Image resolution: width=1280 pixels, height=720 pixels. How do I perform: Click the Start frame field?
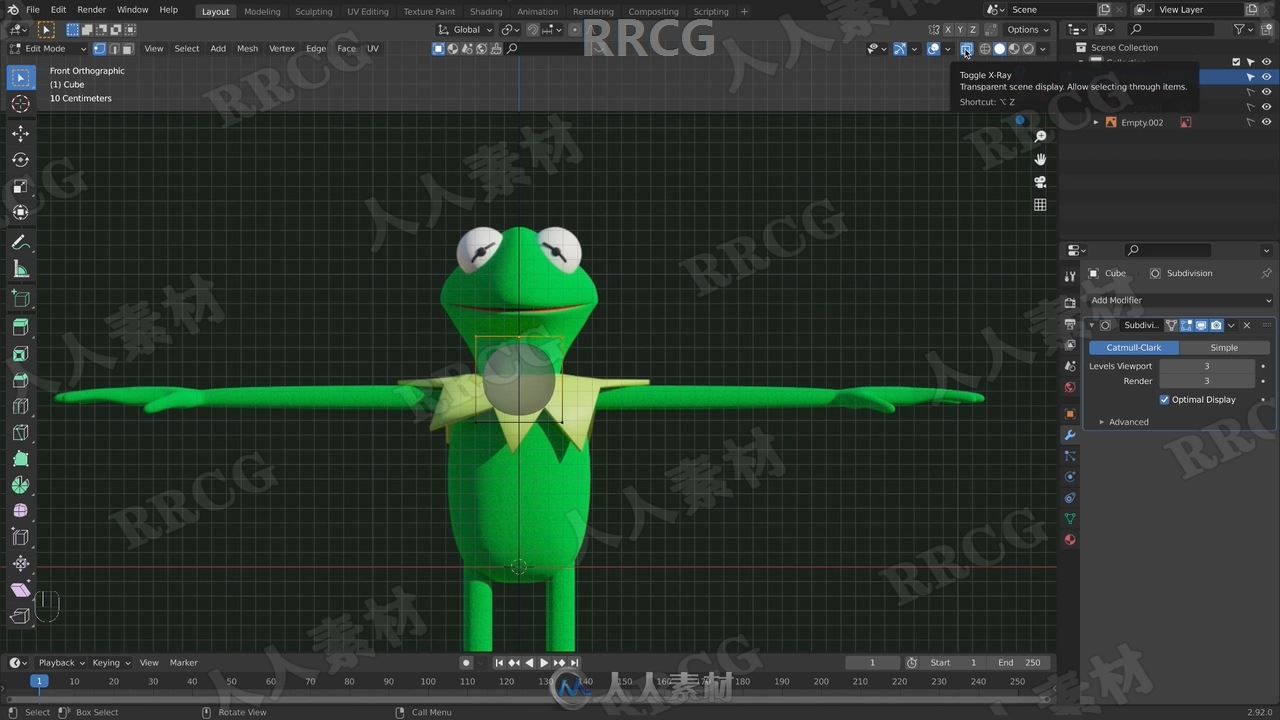click(x=954, y=662)
